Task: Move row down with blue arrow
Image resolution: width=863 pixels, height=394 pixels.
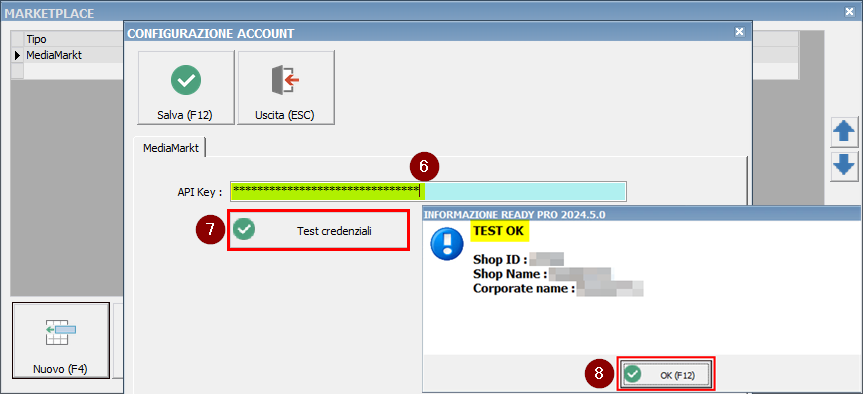Action: (844, 166)
